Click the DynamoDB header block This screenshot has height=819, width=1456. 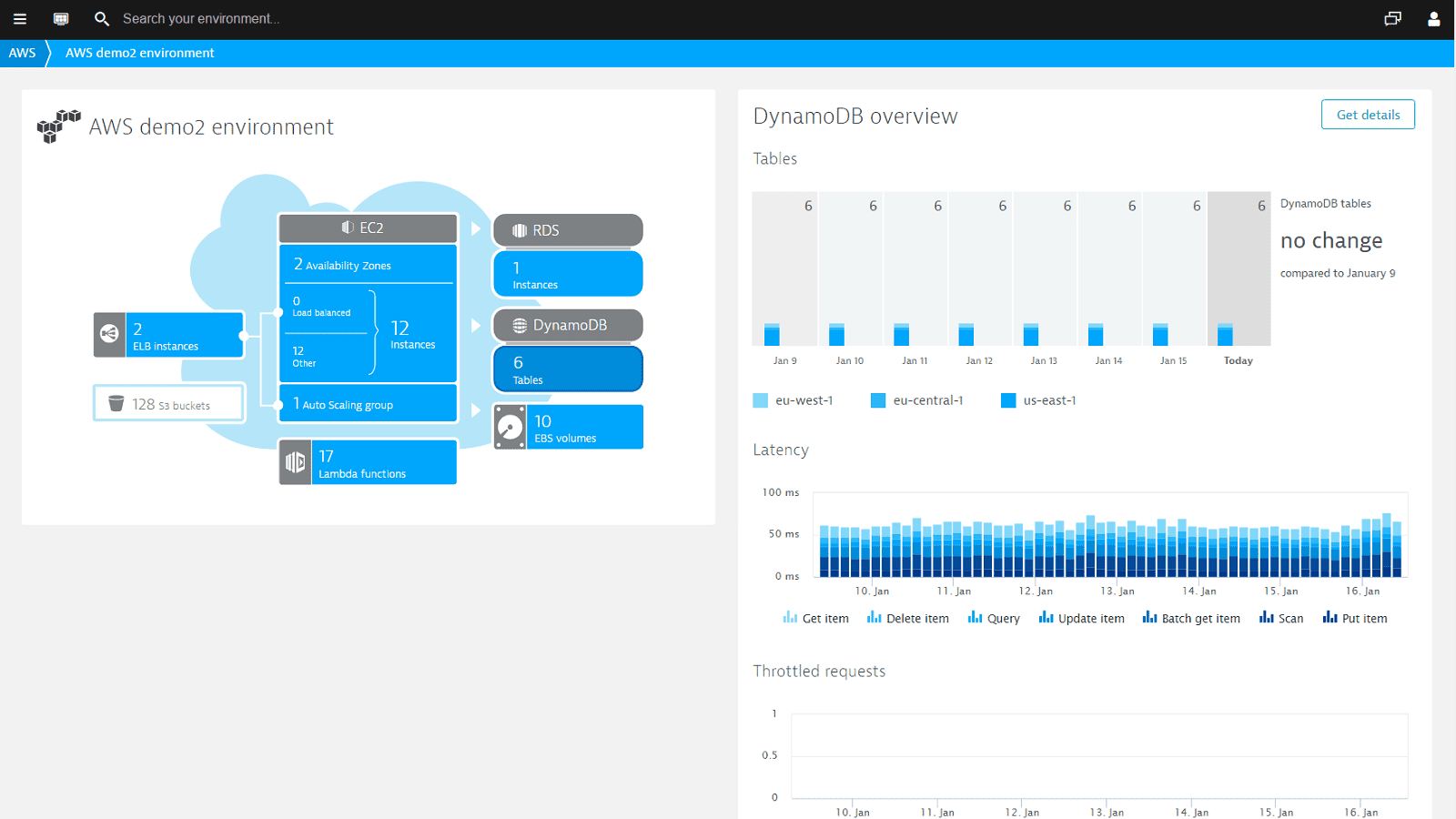[x=568, y=325]
